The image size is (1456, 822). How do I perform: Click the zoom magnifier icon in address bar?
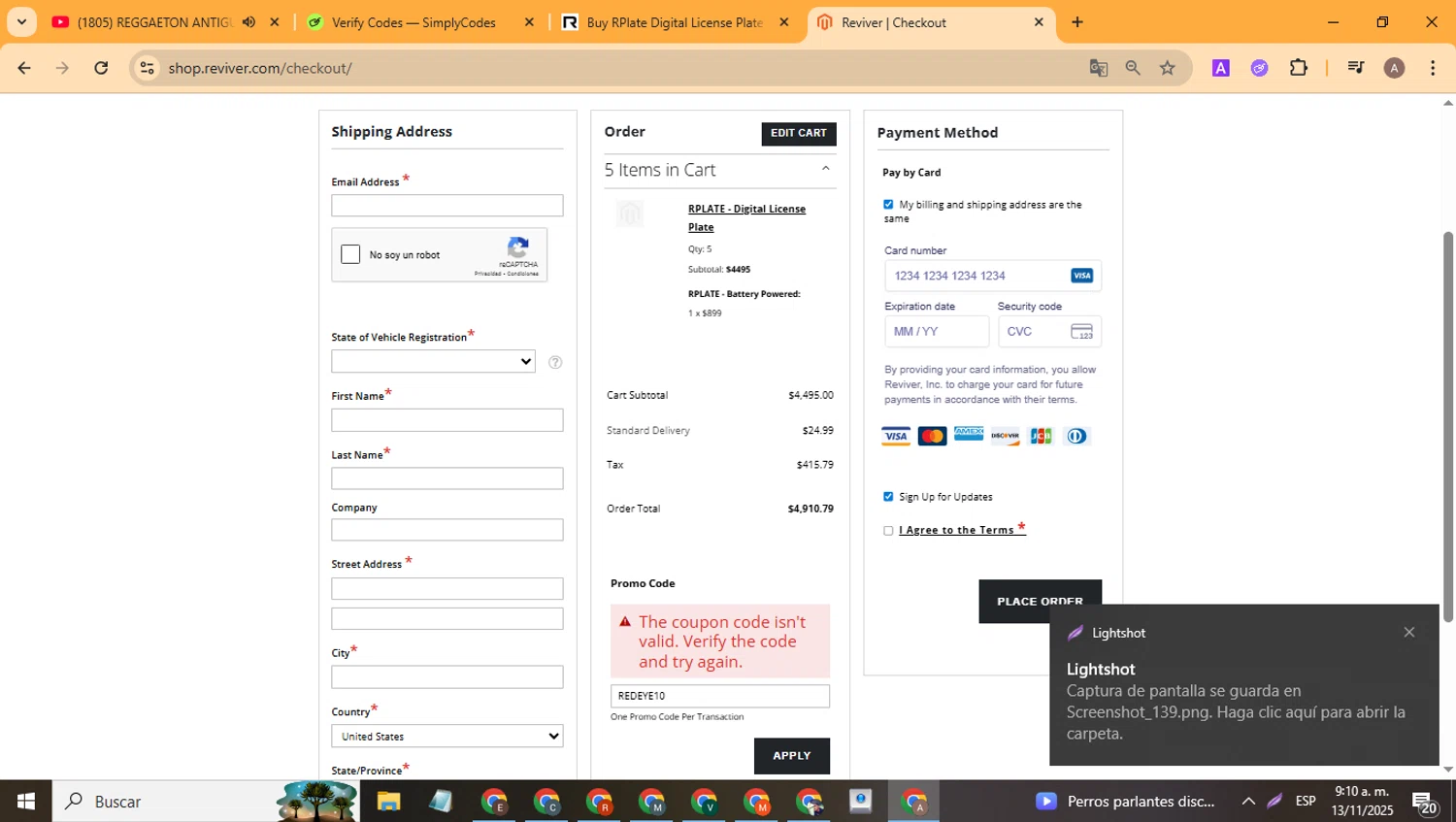1133,68
